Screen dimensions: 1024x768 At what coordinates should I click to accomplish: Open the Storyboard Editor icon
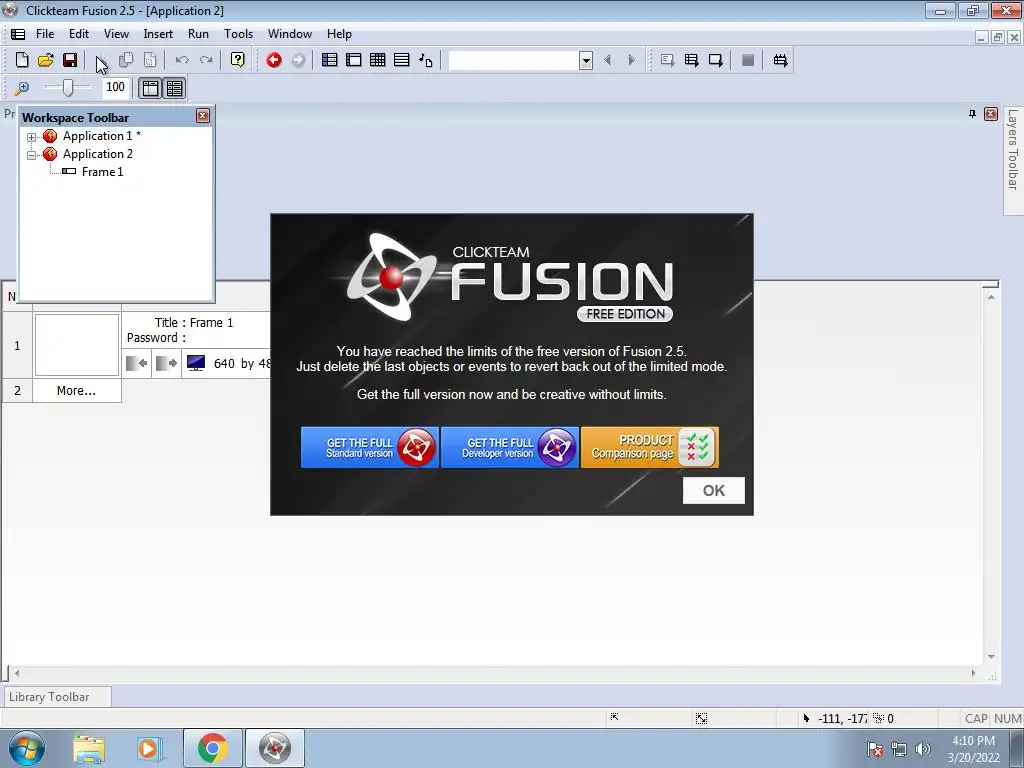330,60
